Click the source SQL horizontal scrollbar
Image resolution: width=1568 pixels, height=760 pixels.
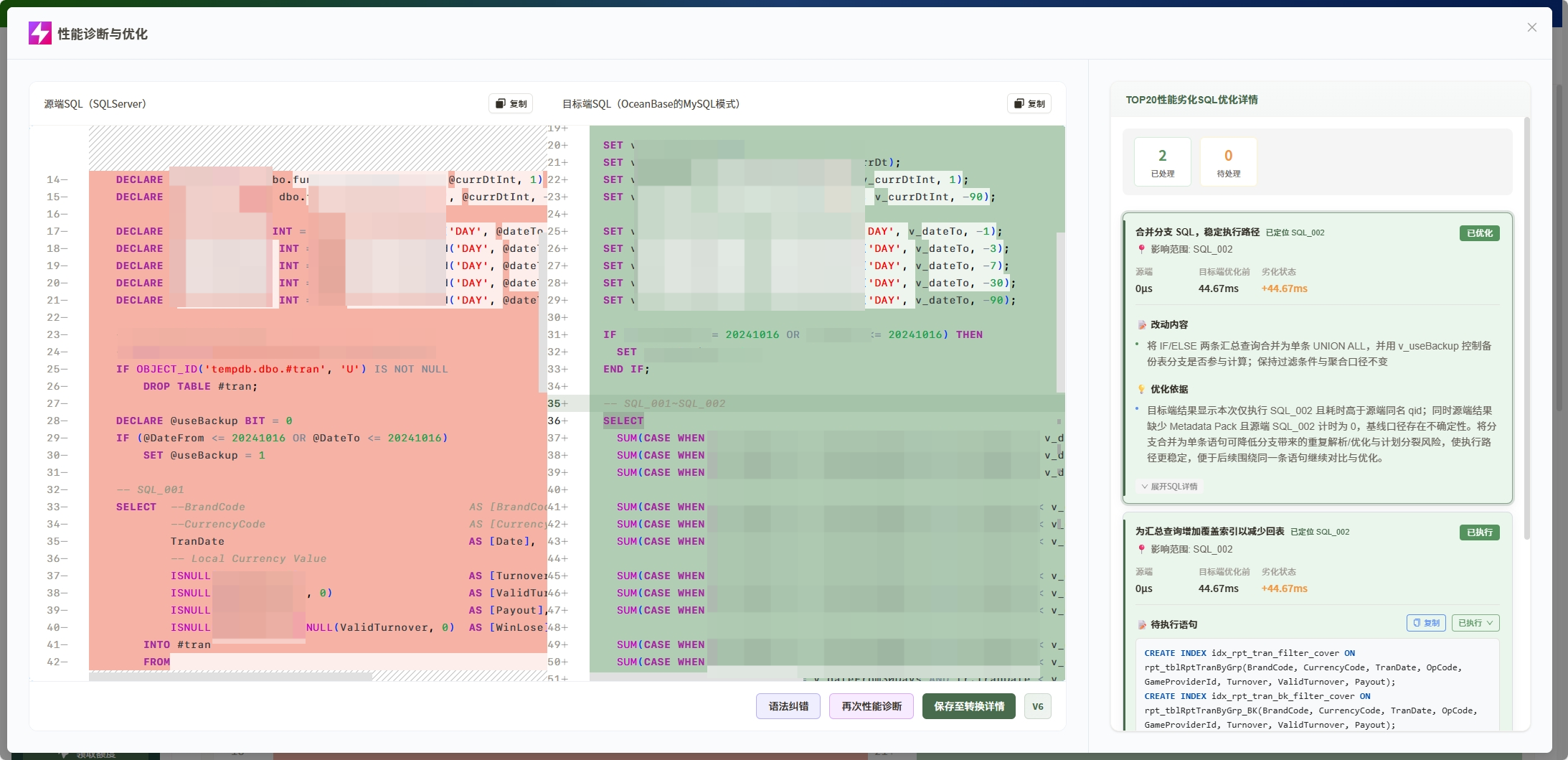click(x=230, y=676)
